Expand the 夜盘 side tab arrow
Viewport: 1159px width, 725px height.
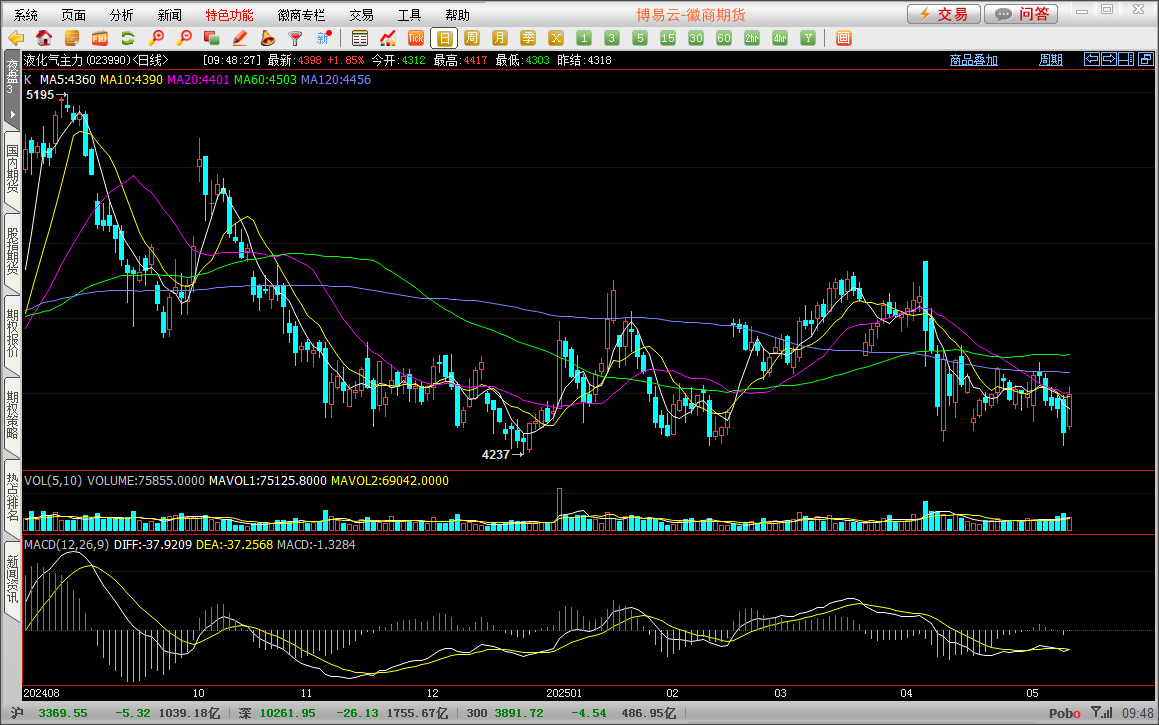[x=12, y=114]
